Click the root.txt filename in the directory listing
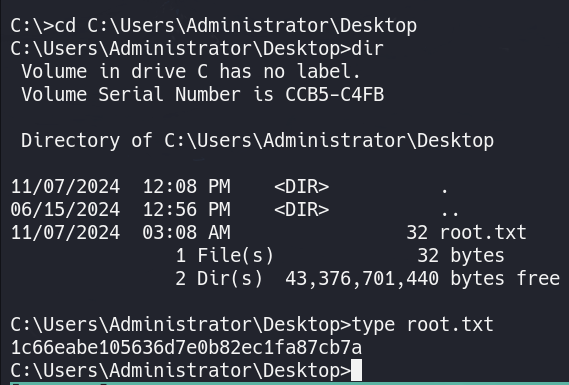 coord(483,232)
